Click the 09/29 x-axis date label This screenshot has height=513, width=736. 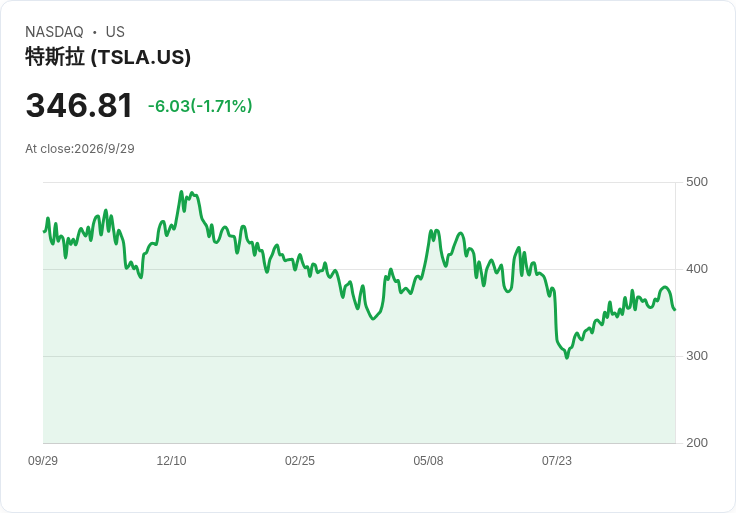click(x=43, y=461)
